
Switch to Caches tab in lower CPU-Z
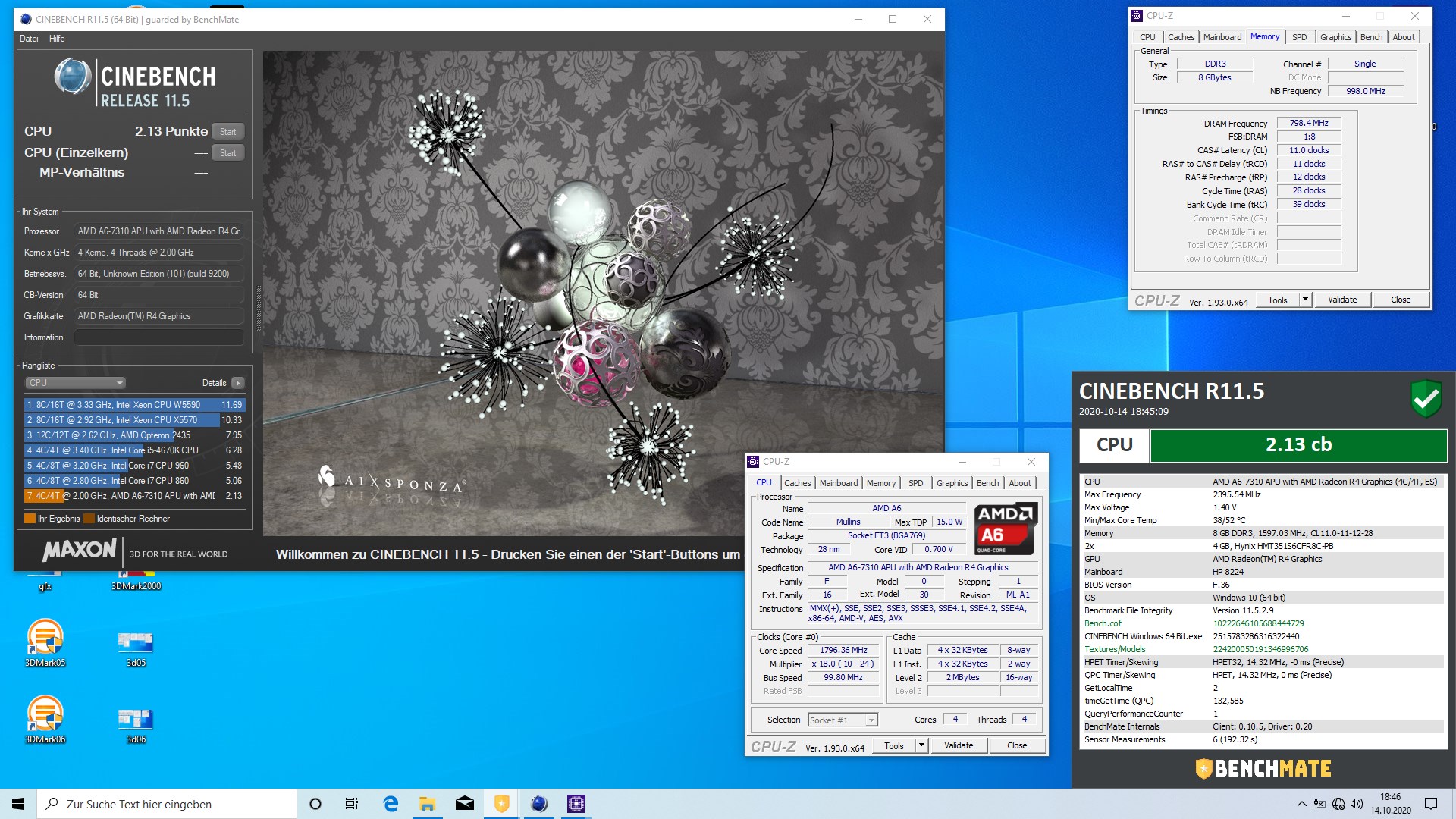click(797, 483)
